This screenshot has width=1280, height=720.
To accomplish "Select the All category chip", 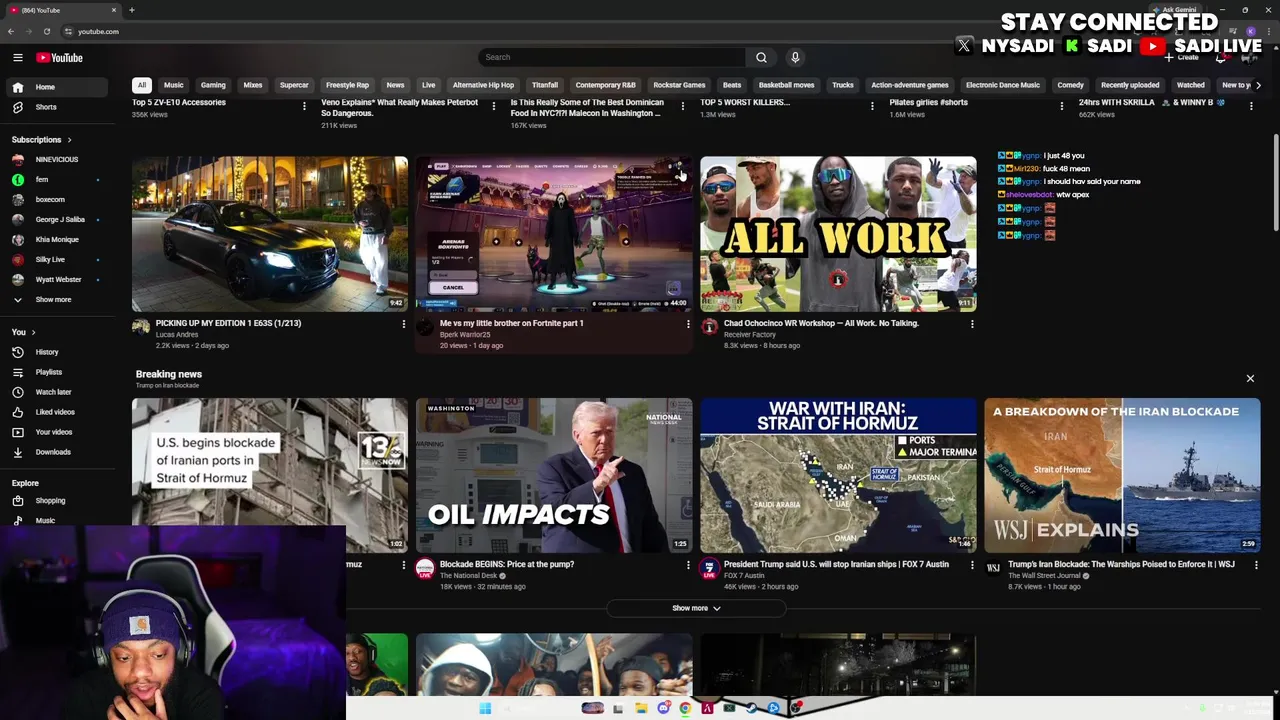I will (x=142, y=85).
